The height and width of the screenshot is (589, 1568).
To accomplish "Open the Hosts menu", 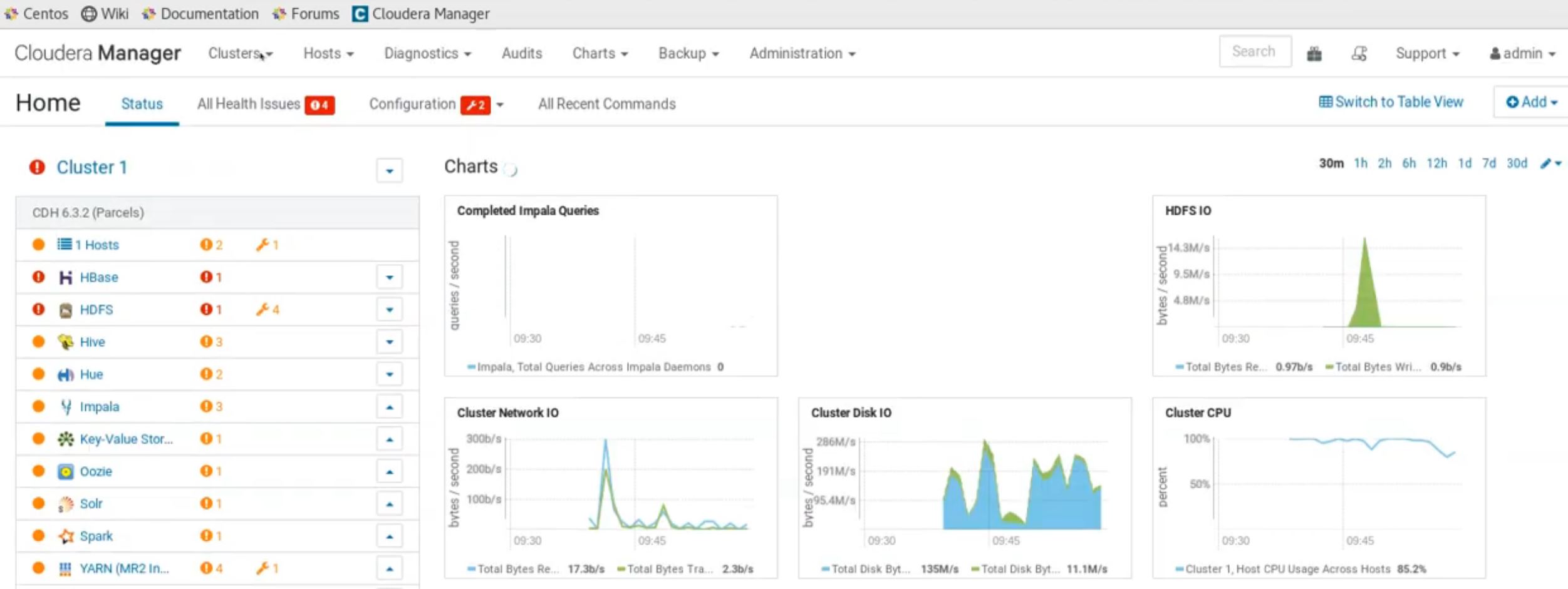I will pos(328,54).
